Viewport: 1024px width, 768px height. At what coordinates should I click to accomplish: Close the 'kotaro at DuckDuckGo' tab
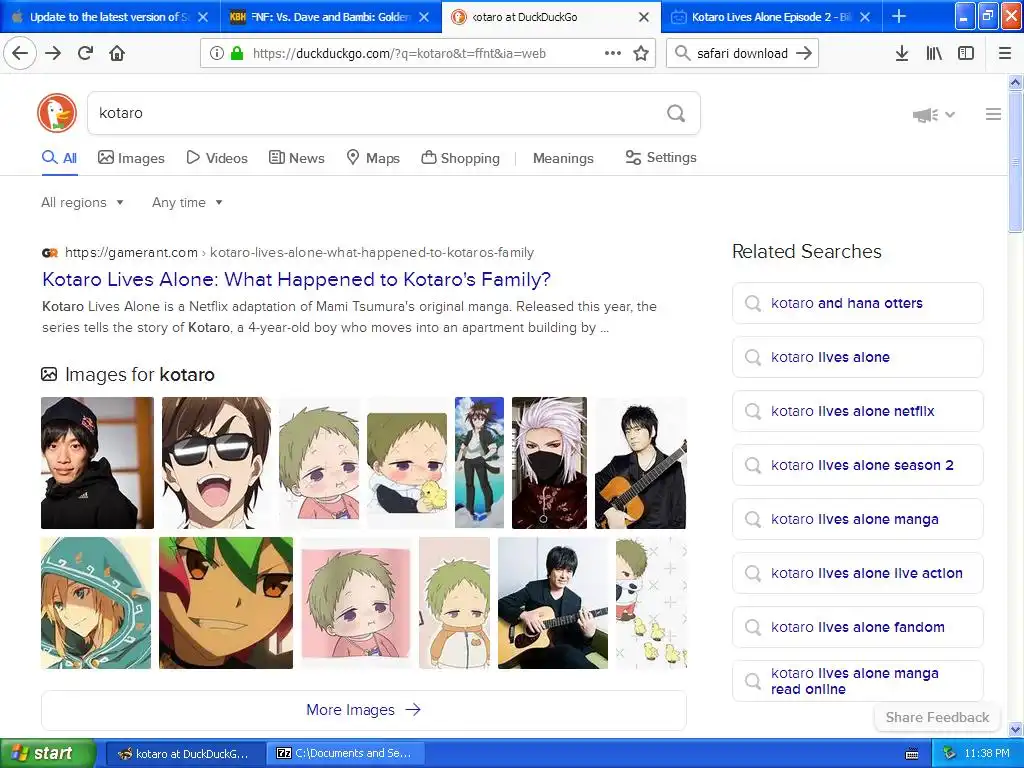pyautogui.click(x=644, y=17)
